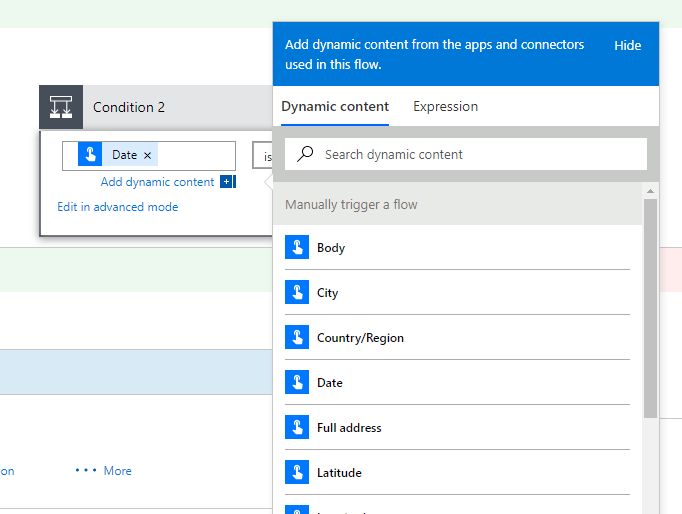Viewport: 682px width, 514px height.
Task: Click the Body trigger icon
Action: coord(297,248)
